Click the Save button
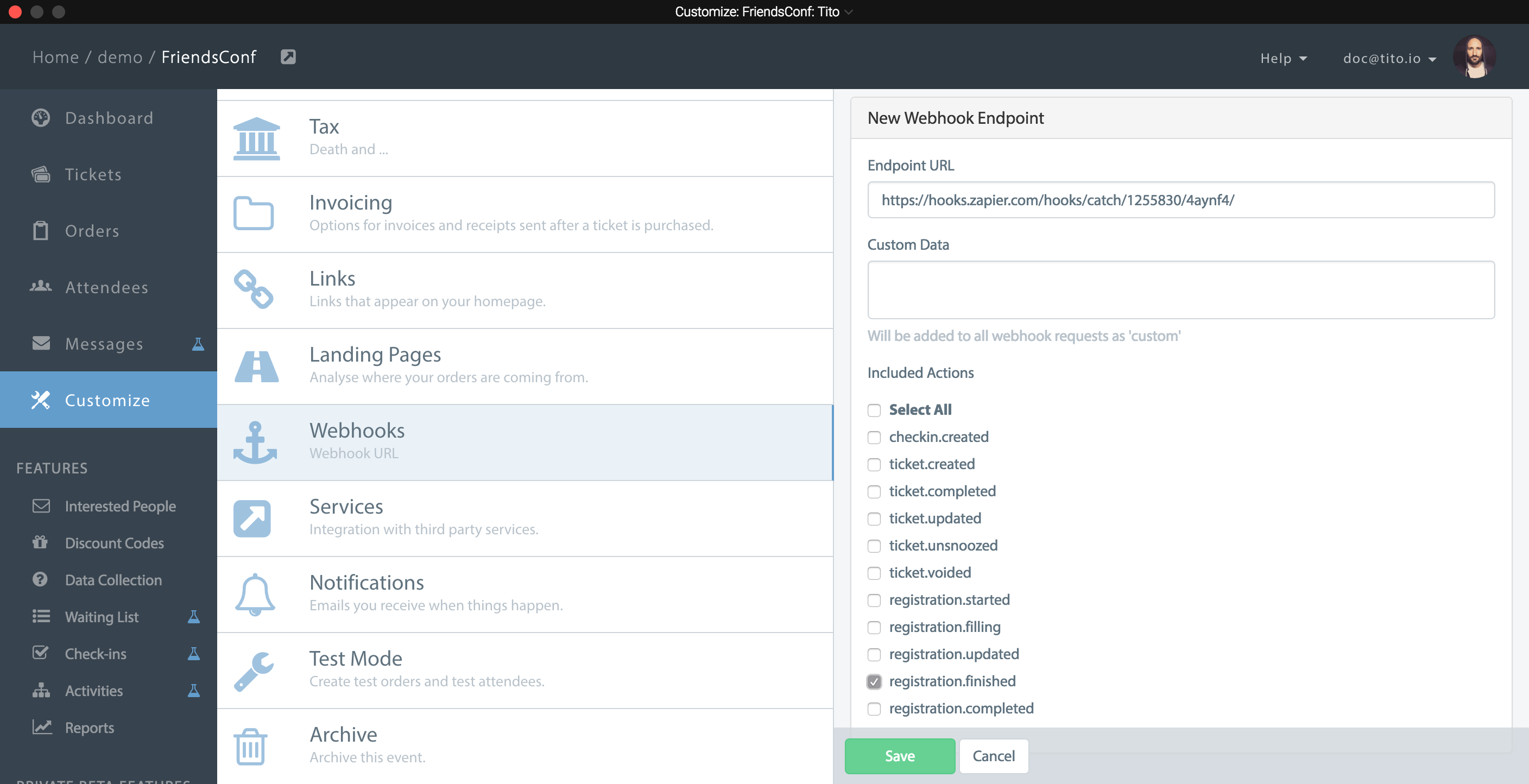 tap(900, 755)
